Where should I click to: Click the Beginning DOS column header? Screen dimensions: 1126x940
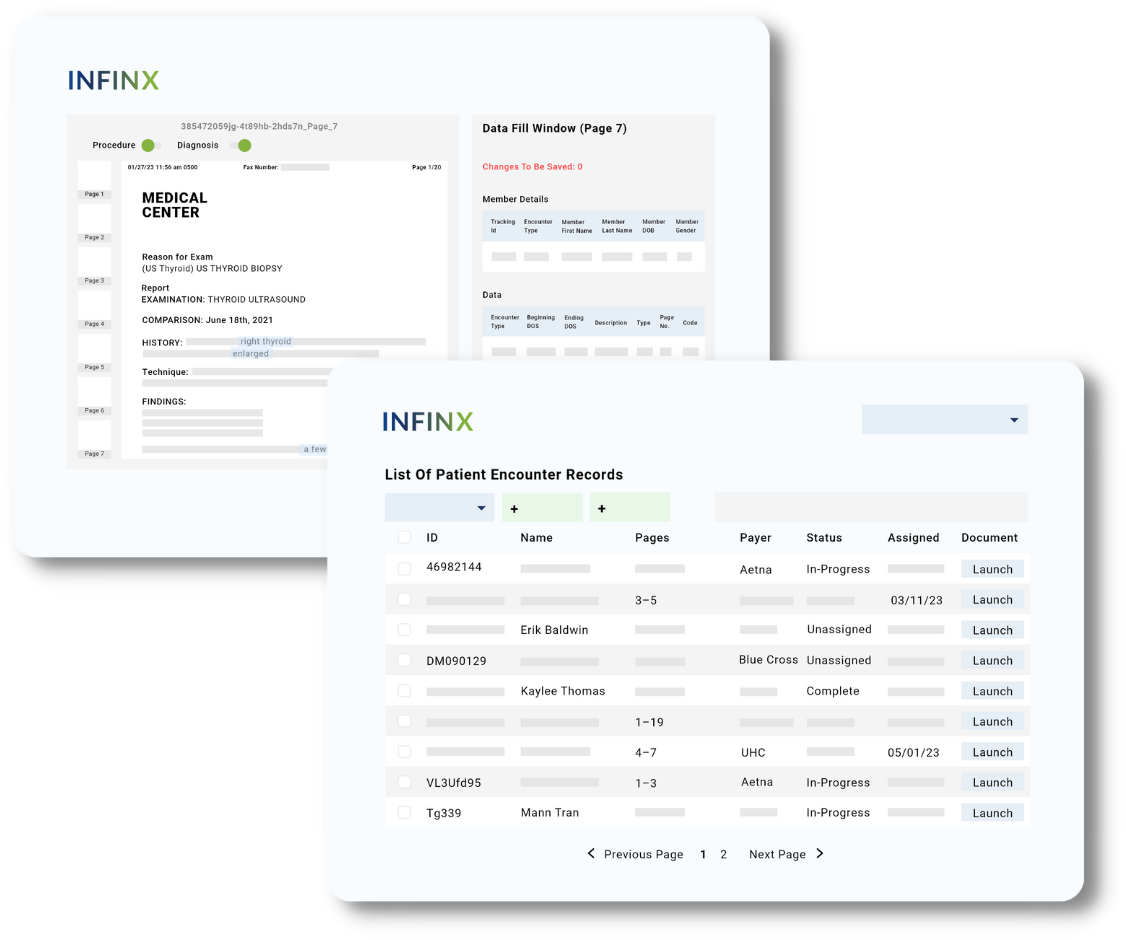541,322
